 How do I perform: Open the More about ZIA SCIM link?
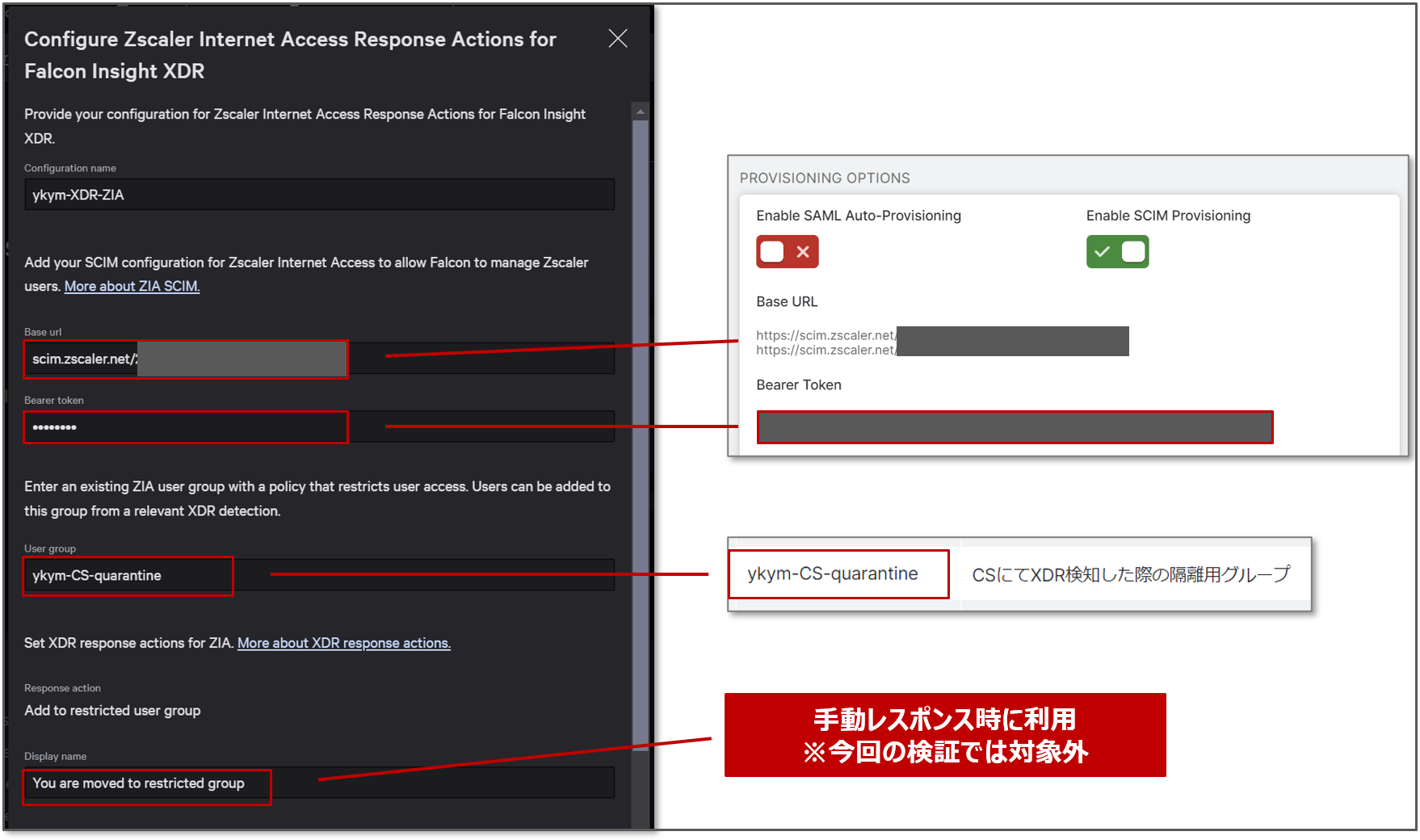pyautogui.click(x=132, y=286)
